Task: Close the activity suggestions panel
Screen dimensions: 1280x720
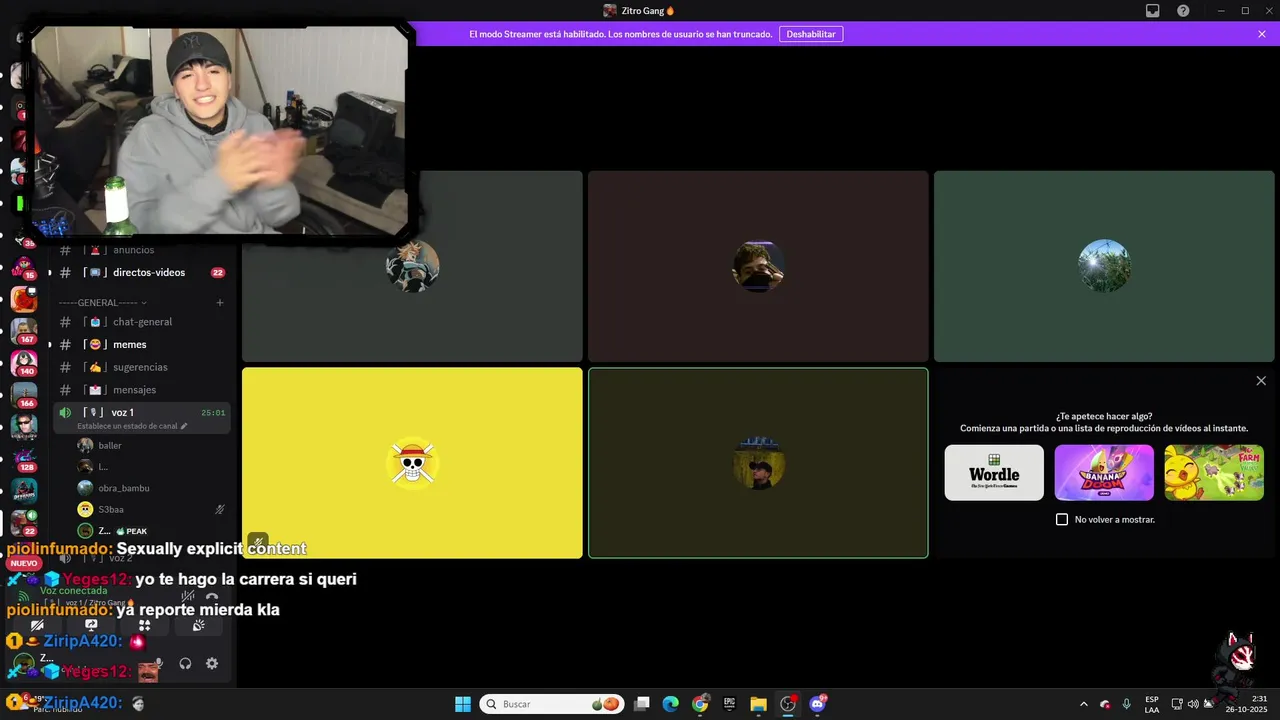Action: click(1261, 381)
